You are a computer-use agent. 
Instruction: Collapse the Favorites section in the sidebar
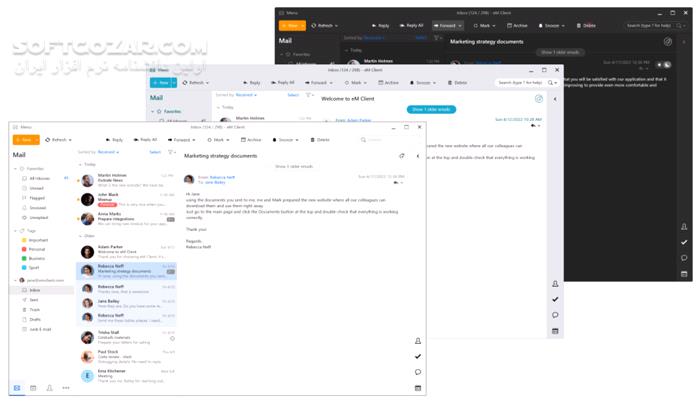click(x=16, y=169)
